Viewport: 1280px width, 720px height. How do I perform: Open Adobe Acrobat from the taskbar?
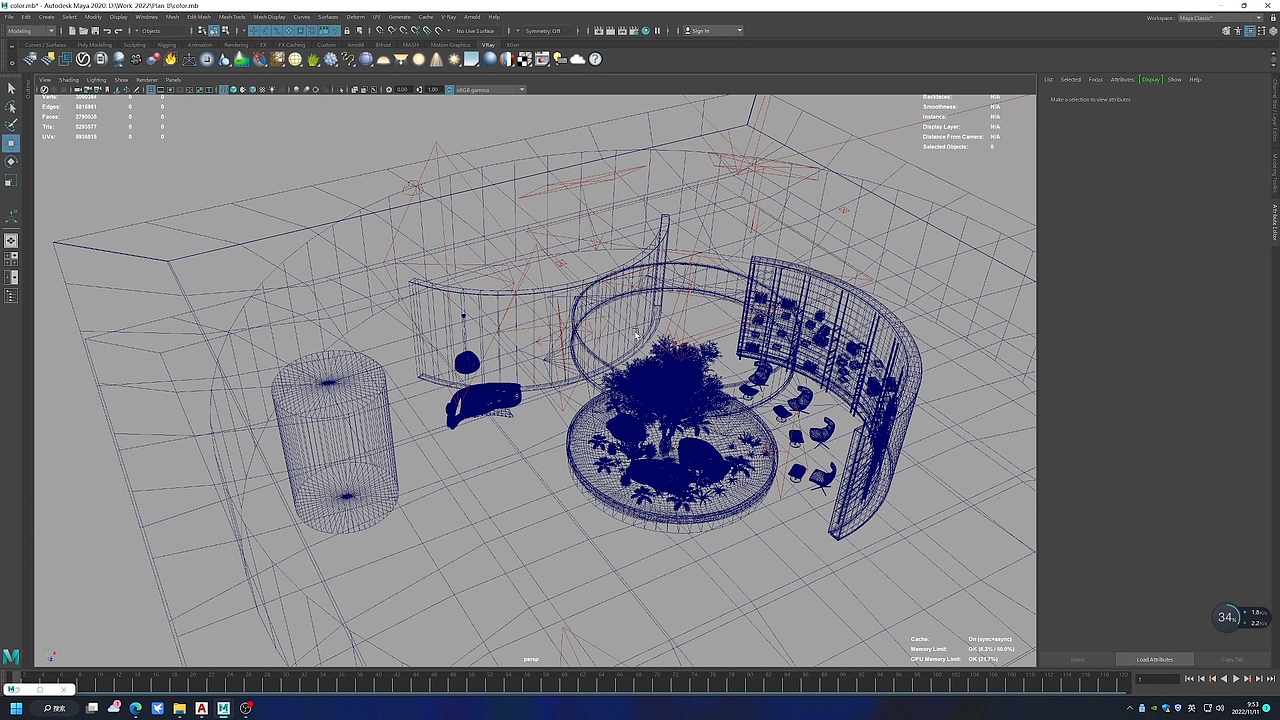(202, 709)
